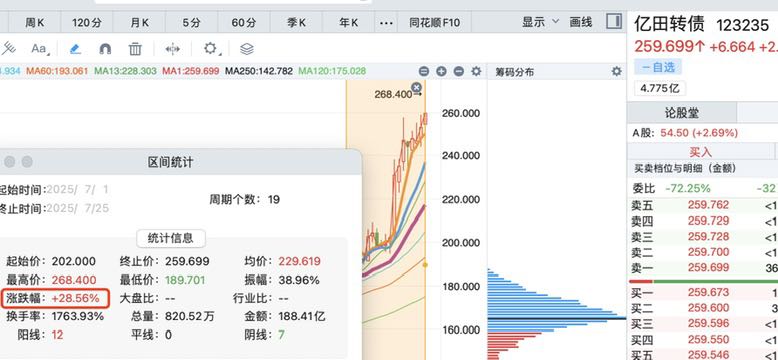Switch to the 5分 chart tab
Viewport: 778px width, 360px height.
(x=192, y=22)
